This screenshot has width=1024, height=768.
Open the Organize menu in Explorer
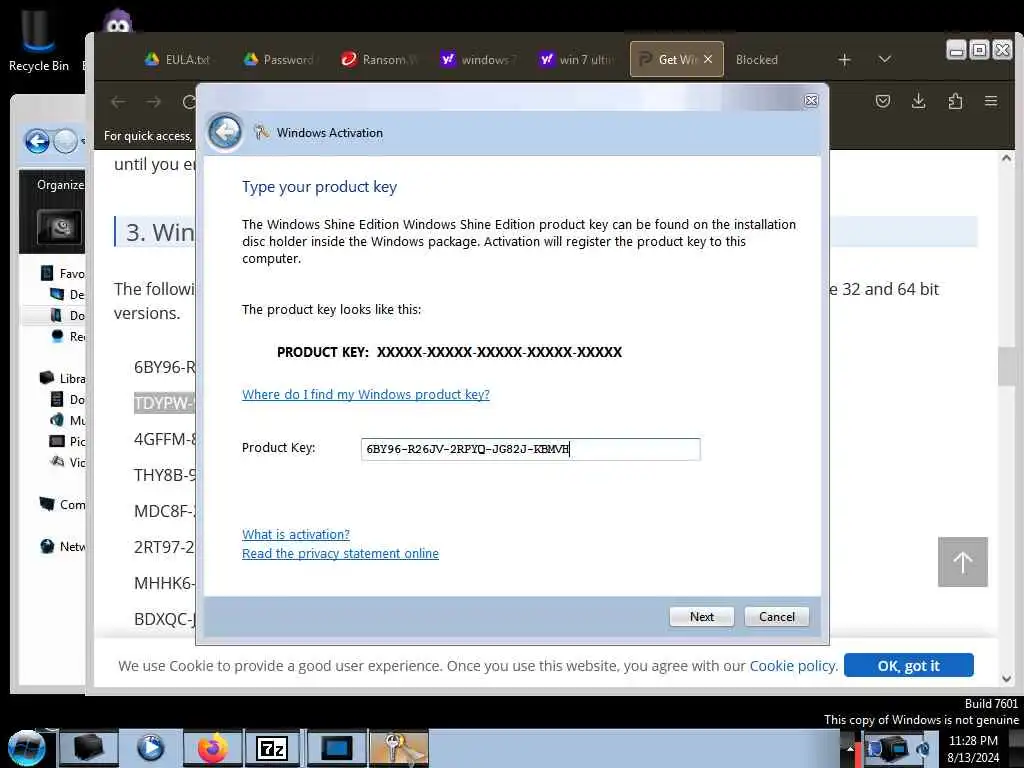point(61,185)
